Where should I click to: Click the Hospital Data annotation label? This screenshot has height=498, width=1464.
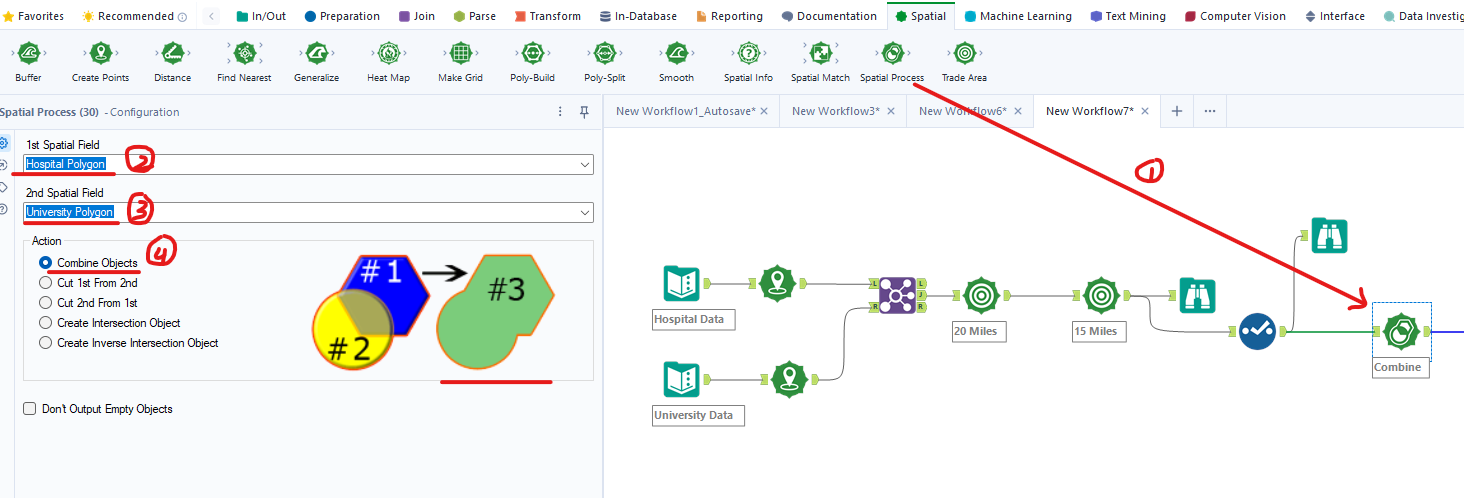[x=693, y=319]
